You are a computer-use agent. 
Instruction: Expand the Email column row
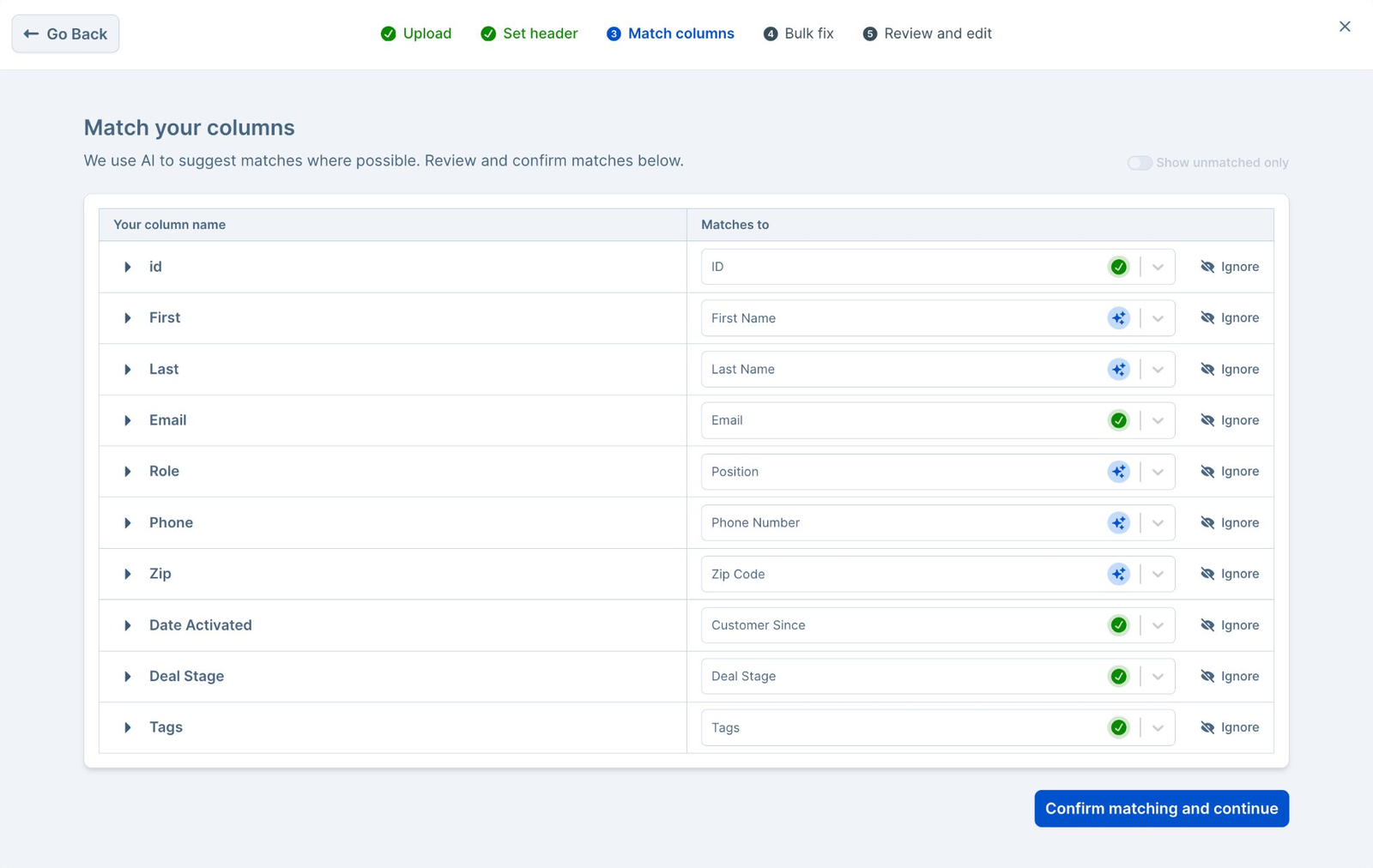(x=128, y=420)
